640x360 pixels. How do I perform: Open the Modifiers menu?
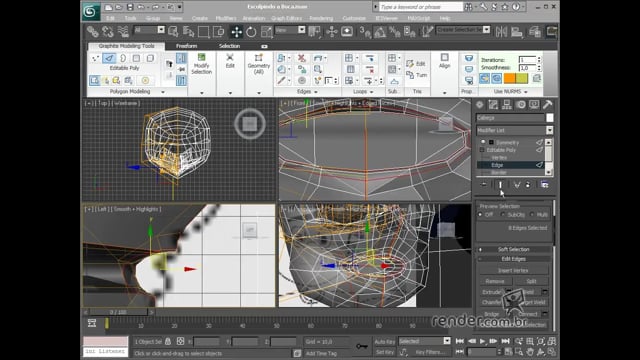pyautogui.click(x=226, y=18)
